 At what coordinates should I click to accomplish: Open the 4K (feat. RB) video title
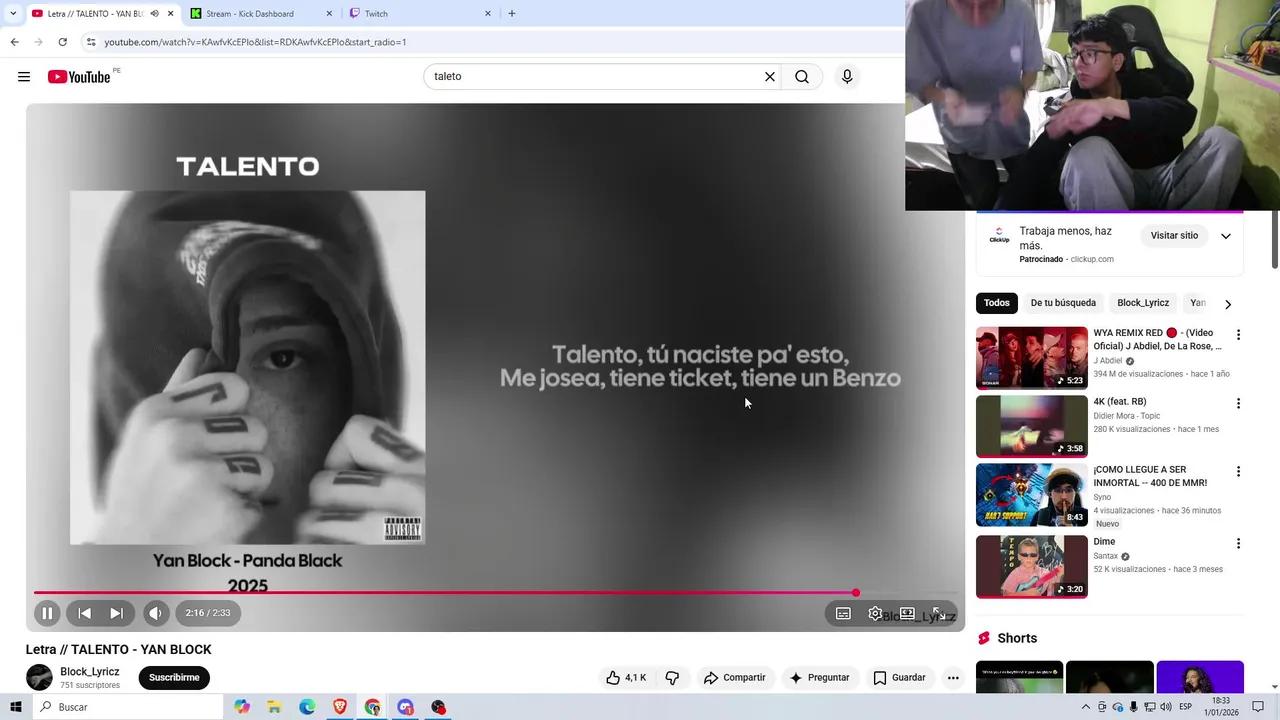point(1120,402)
